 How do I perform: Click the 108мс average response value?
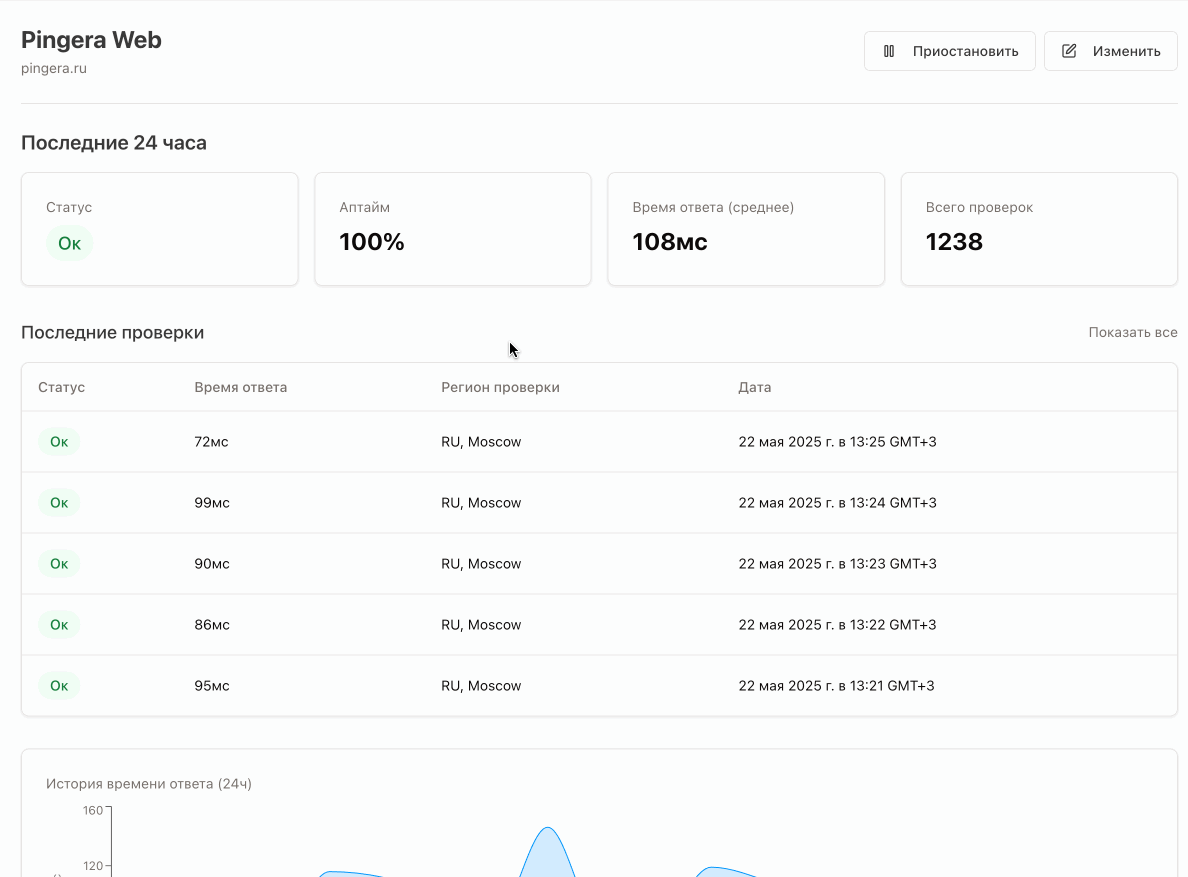pos(670,242)
